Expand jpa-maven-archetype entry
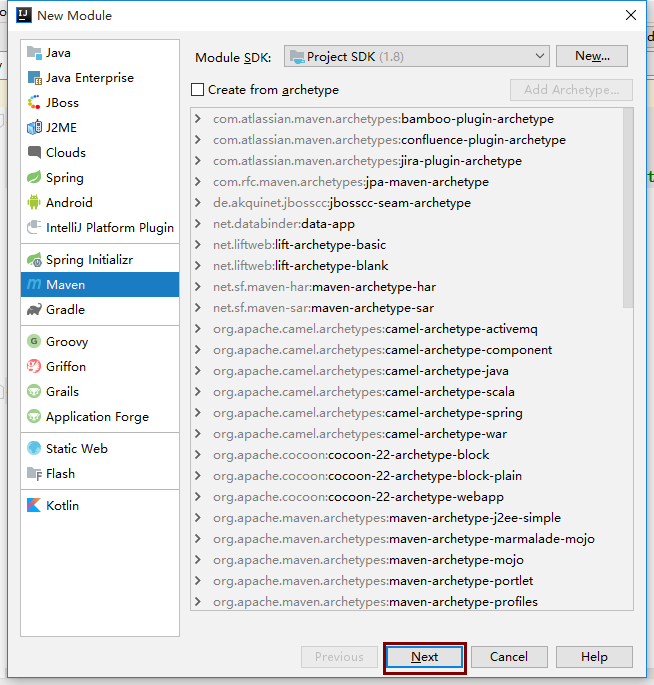Image resolution: width=654 pixels, height=685 pixels. 198,182
